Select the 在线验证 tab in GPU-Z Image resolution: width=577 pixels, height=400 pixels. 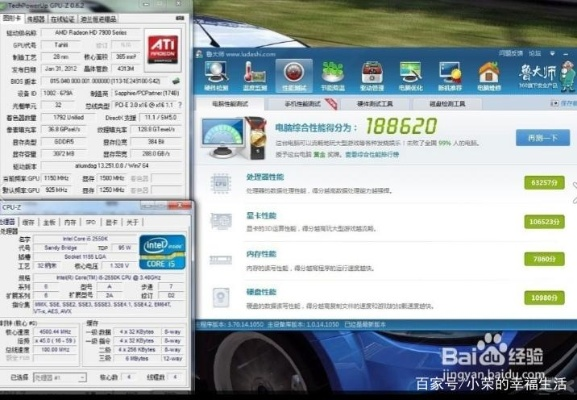(x=62, y=19)
